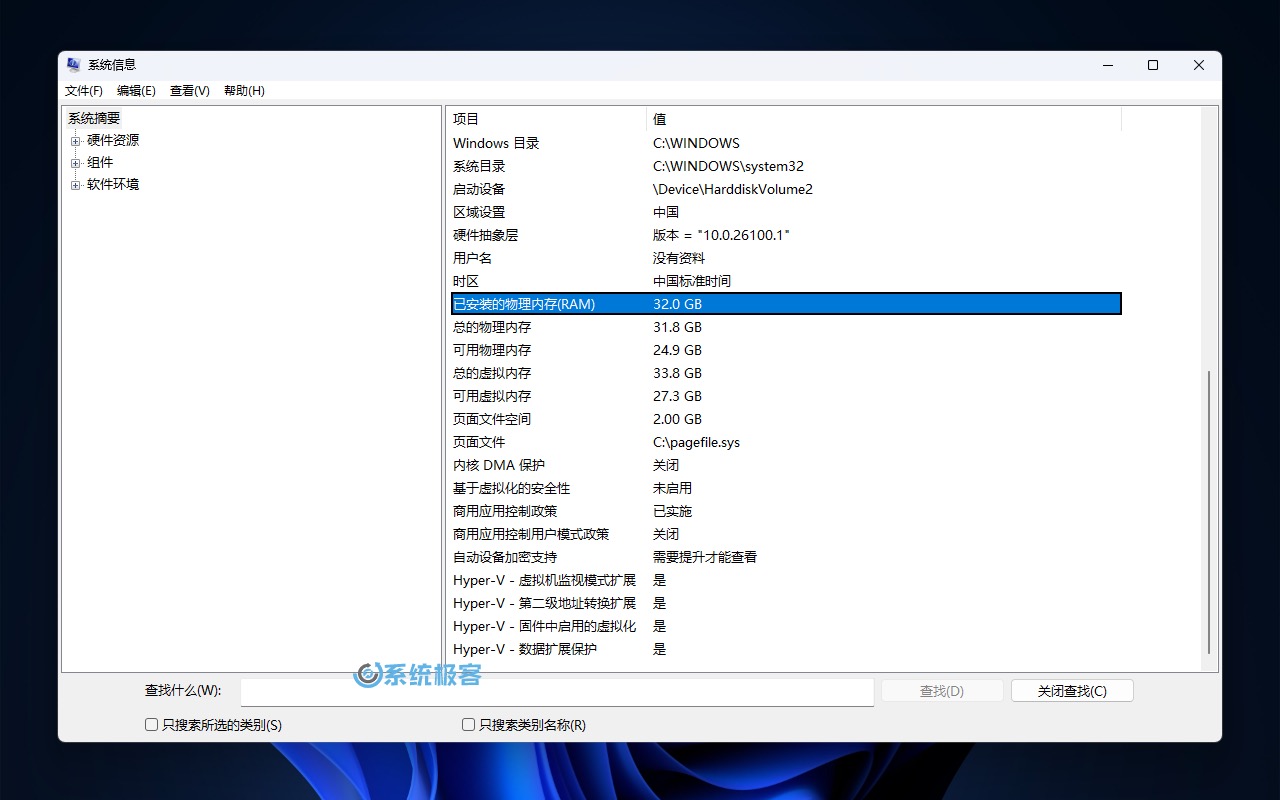Maximize the 系统信息 window
The height and width of the screenshot is (800, 1280).
(1153, 65)
